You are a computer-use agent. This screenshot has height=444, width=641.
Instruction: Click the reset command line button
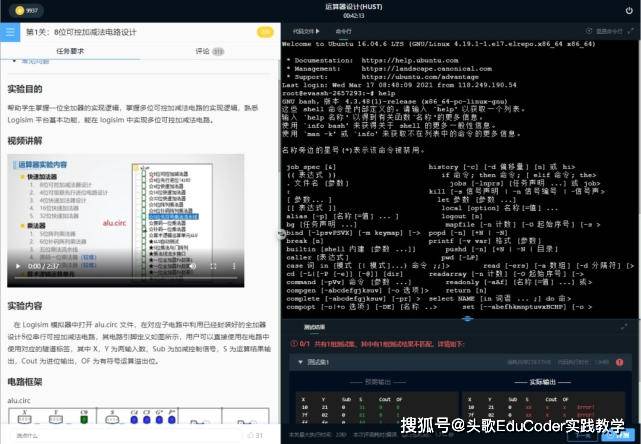coord(604,31)
